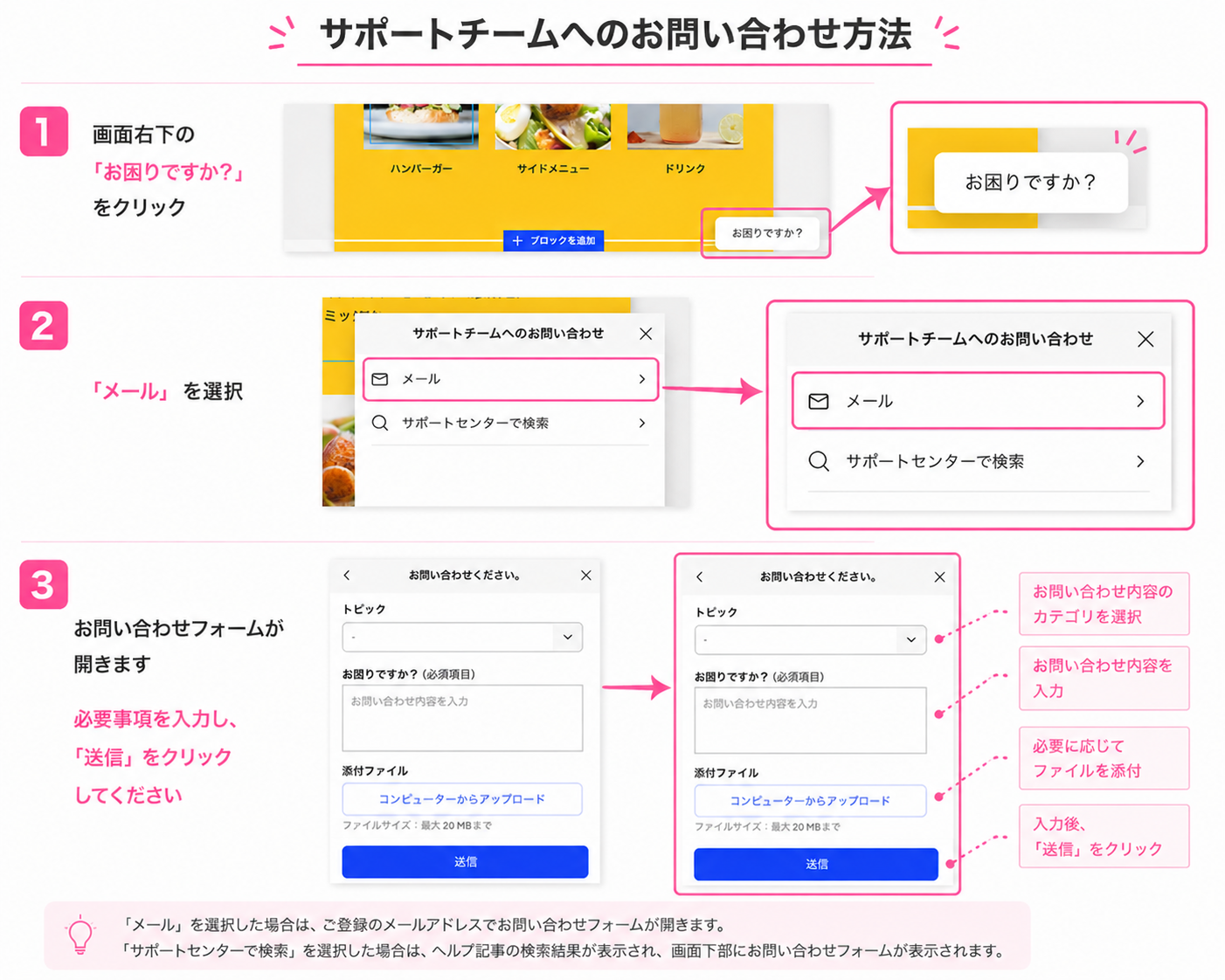Close the small お問い合わせください form
1225x980 pixels.
586,575
